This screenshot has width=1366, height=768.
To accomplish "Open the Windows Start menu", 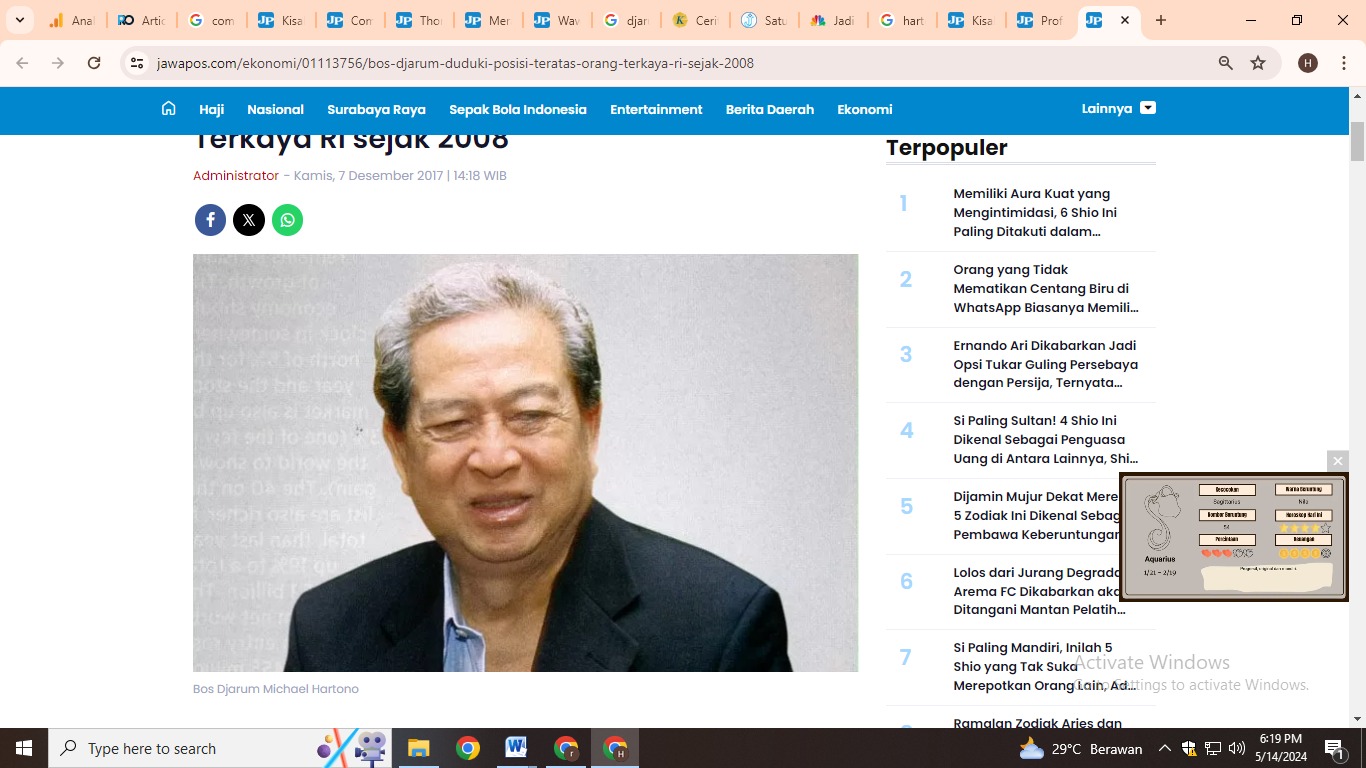I will coord(24,748).
